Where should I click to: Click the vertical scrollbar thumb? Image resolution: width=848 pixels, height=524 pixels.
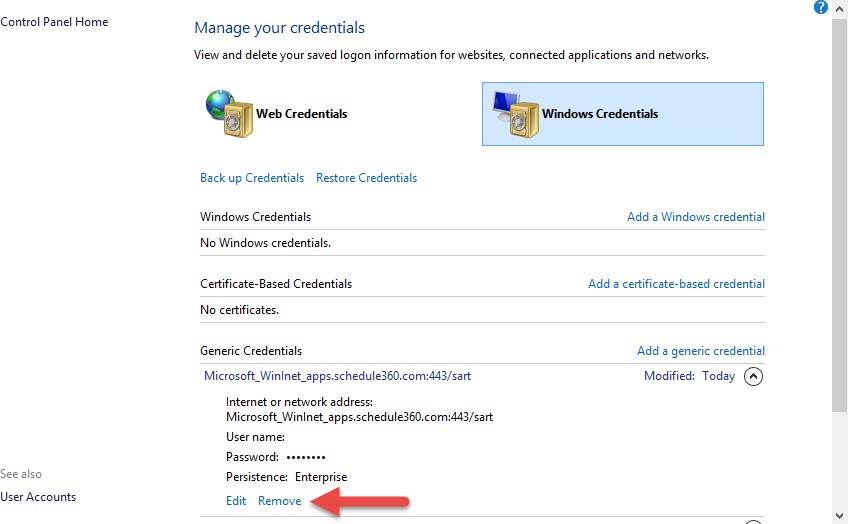(839, 215)
